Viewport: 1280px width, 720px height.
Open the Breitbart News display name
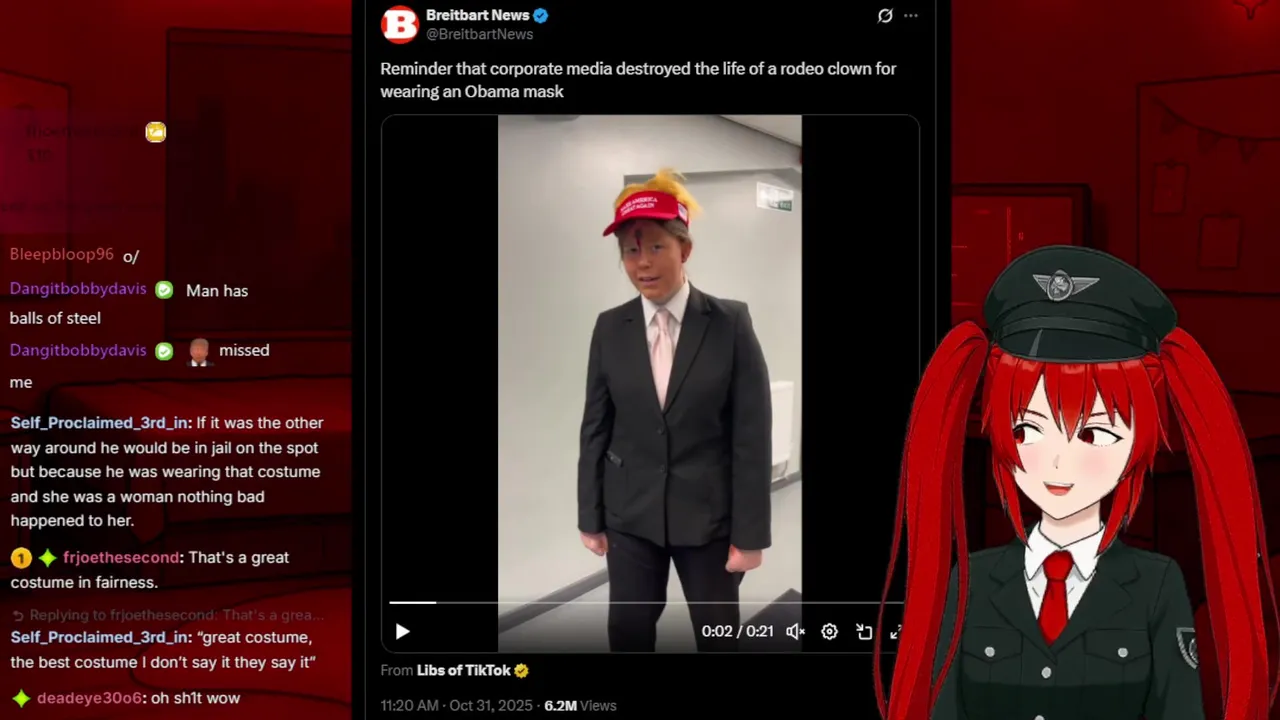[478, 15]
